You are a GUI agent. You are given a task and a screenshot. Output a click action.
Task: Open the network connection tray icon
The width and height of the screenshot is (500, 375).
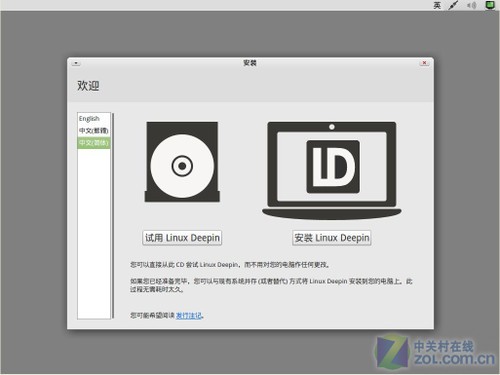tap(453, 5)
